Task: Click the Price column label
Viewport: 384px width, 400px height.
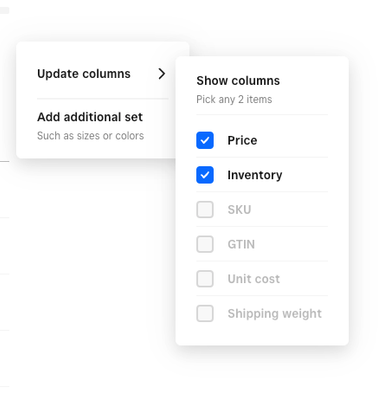Action: pyautogui.click(x=242, y=140)
